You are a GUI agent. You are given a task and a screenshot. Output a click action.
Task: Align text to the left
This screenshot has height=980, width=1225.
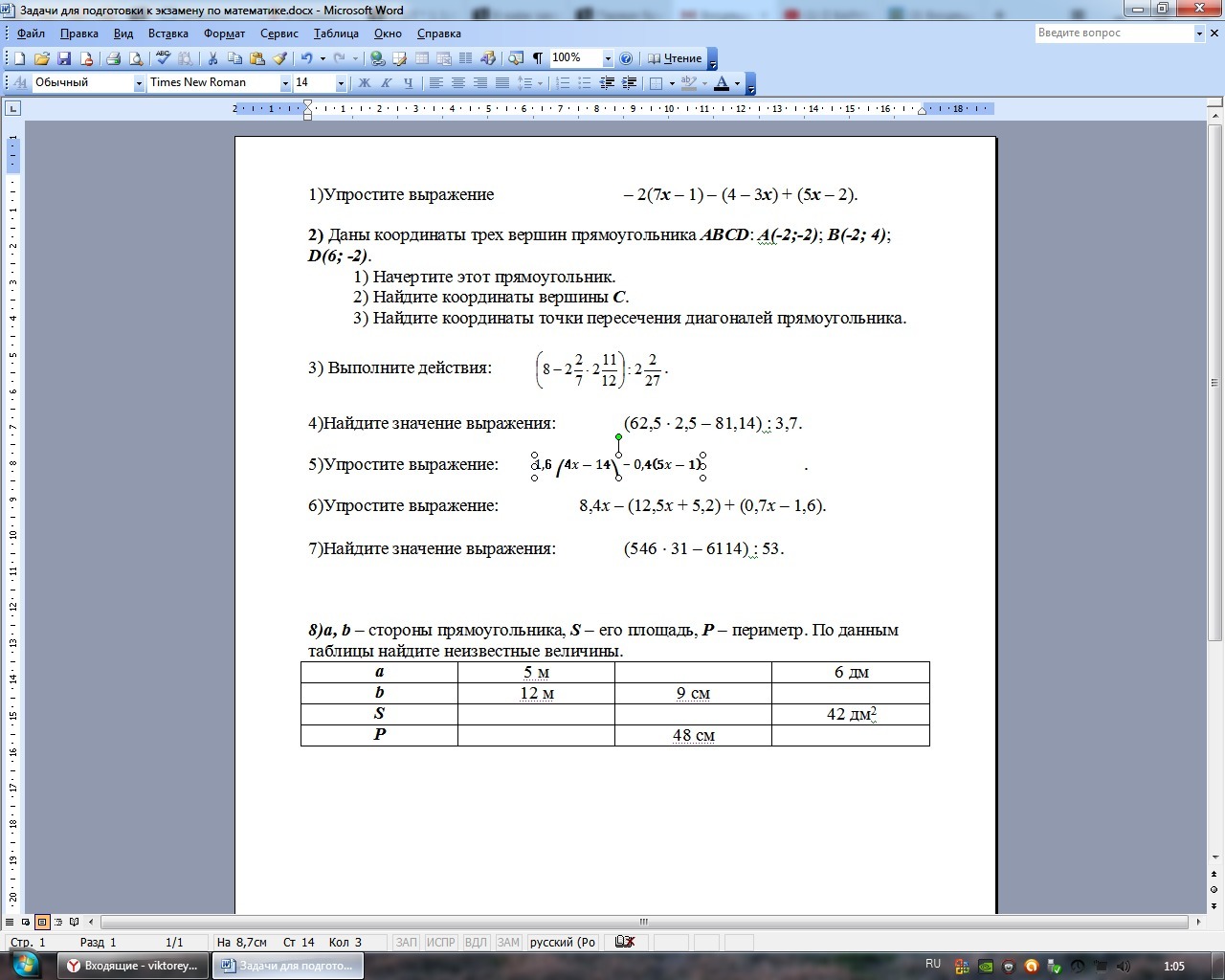coord(436,83)
